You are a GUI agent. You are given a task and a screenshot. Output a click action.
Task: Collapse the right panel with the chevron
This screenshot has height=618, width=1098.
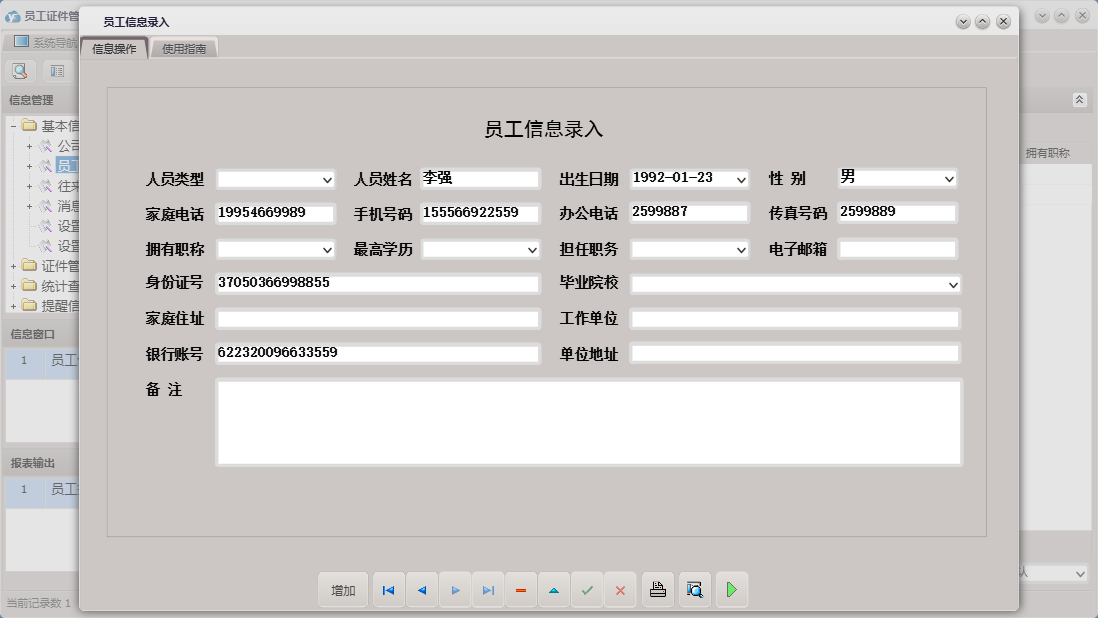tap(1078, 99)
